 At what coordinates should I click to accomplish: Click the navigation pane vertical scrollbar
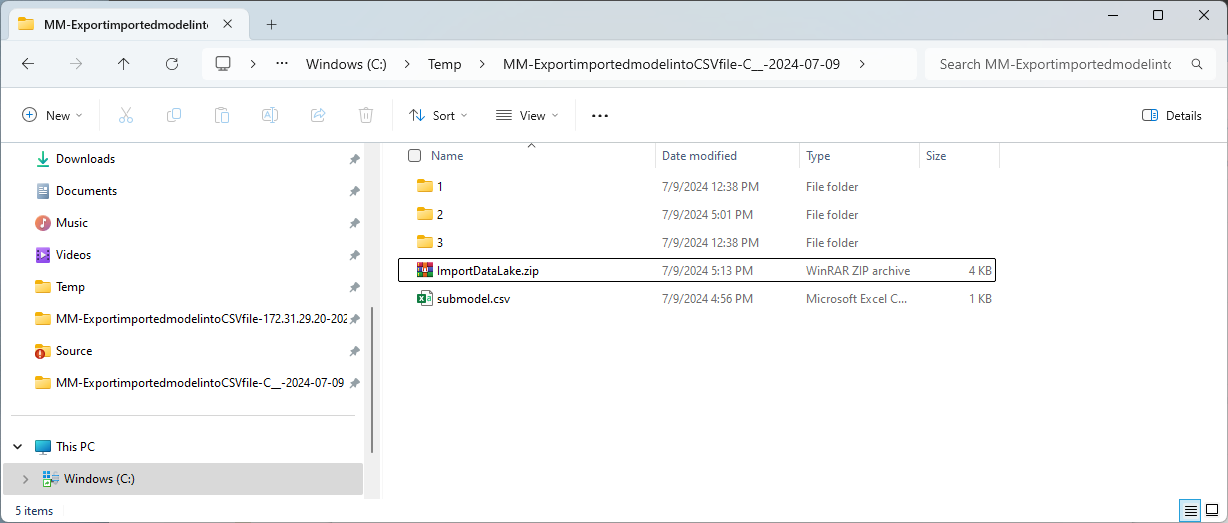pyautogui.click(x=372, y=380)
